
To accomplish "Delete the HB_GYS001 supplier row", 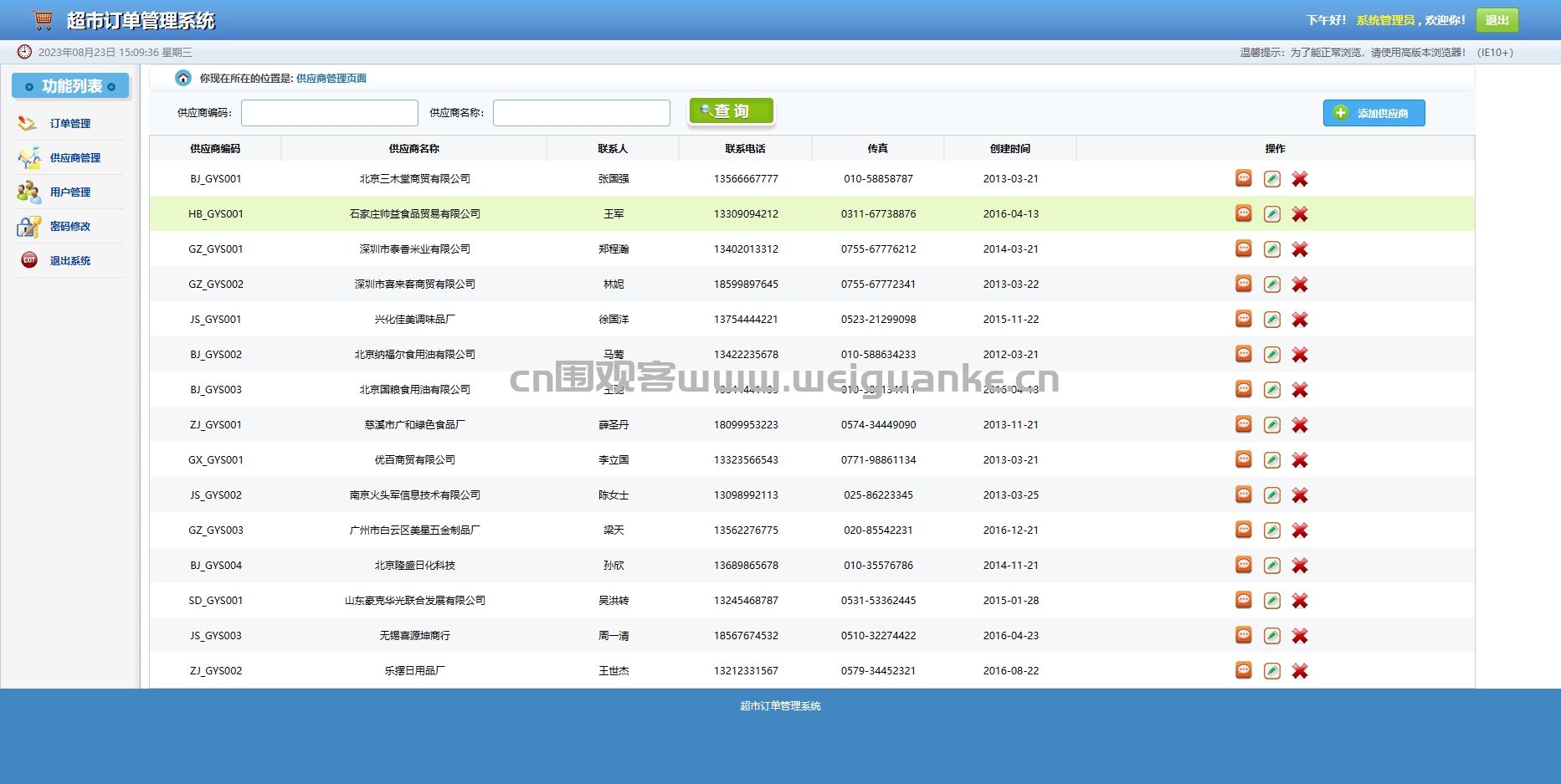I will (x=1300, y=214).
